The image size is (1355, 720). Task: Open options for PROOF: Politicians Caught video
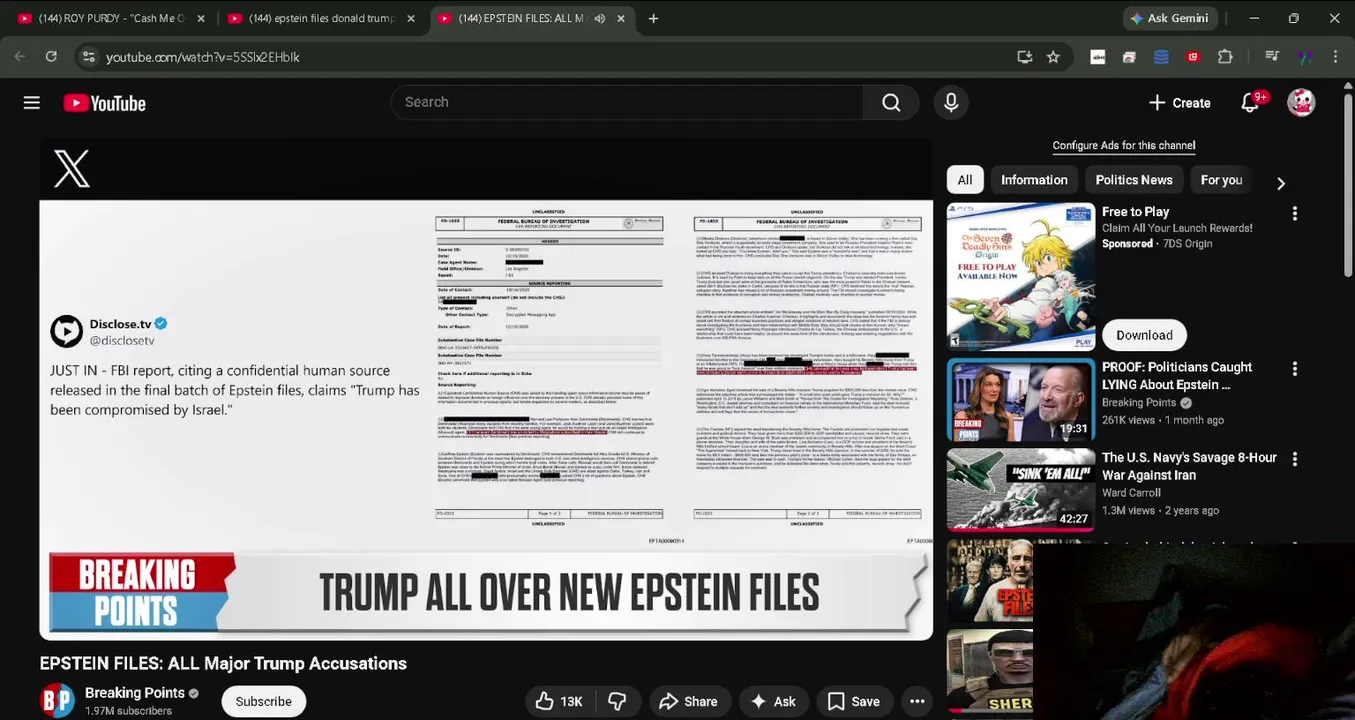click(1295, 369)
